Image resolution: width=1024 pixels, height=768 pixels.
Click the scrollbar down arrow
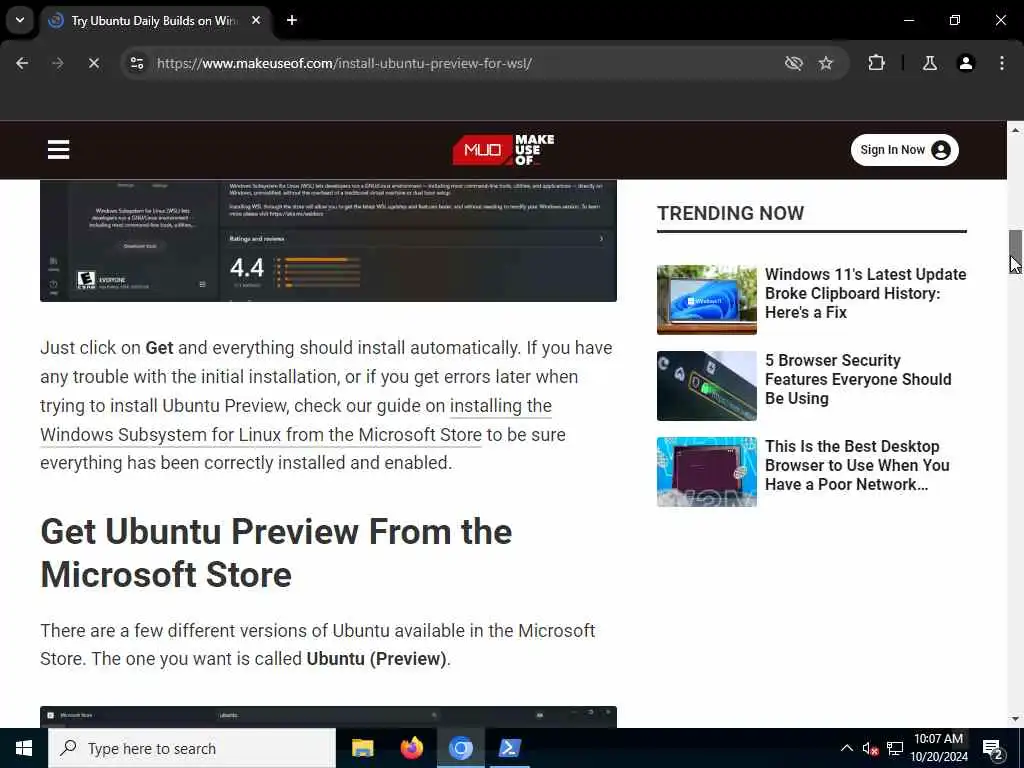[x=1015, y=719]
